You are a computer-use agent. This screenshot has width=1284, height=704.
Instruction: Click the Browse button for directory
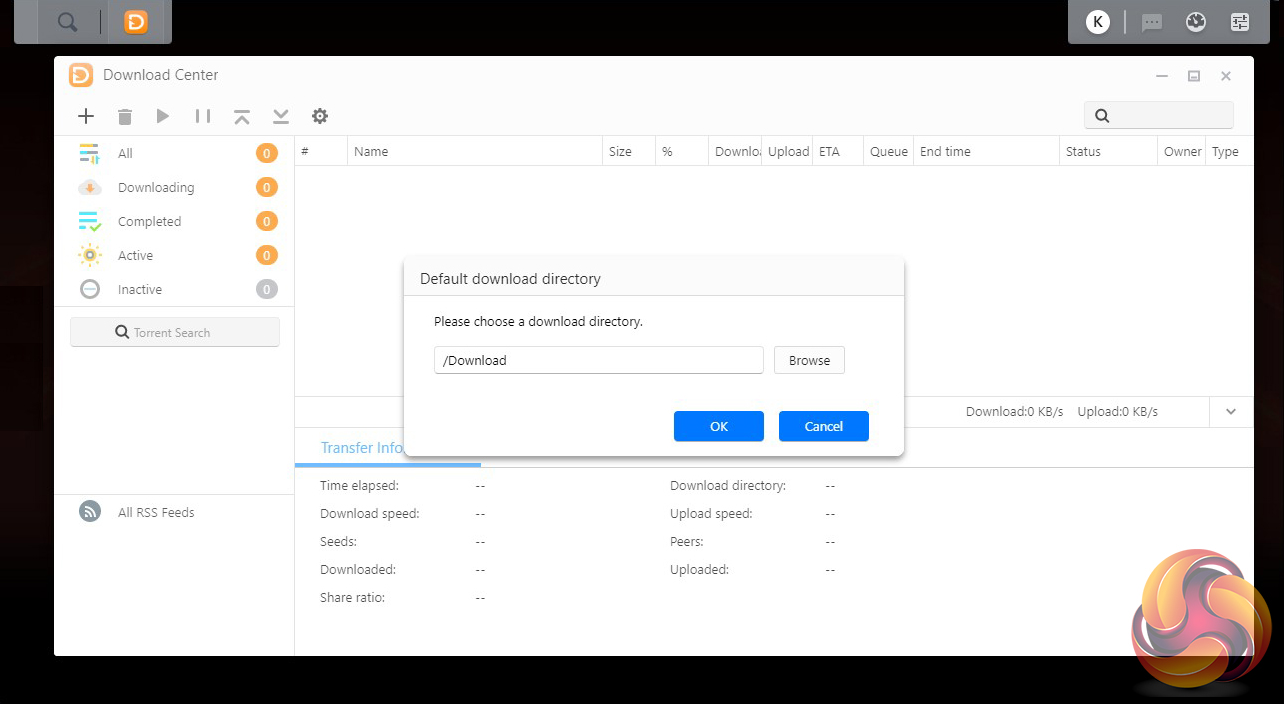pos(809,360)
